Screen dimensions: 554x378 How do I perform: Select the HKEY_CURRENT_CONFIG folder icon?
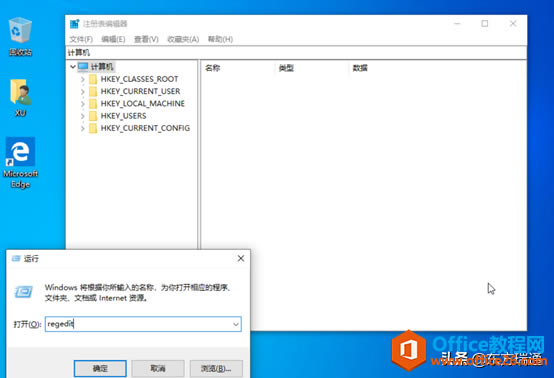93,128
